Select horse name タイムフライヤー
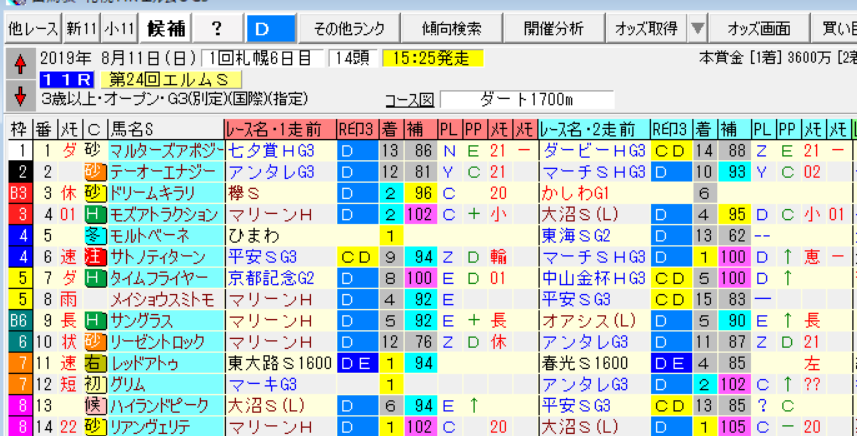The width and height of the screenshot is (857, 436). pyautogui.click(x=166, y=279)
